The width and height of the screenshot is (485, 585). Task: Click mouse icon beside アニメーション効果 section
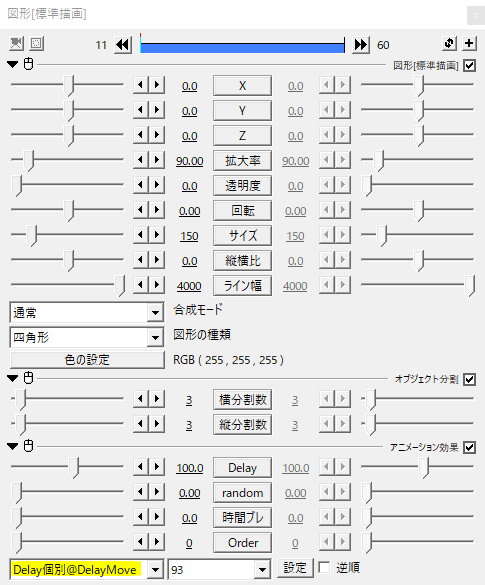[x=28, y=446]
